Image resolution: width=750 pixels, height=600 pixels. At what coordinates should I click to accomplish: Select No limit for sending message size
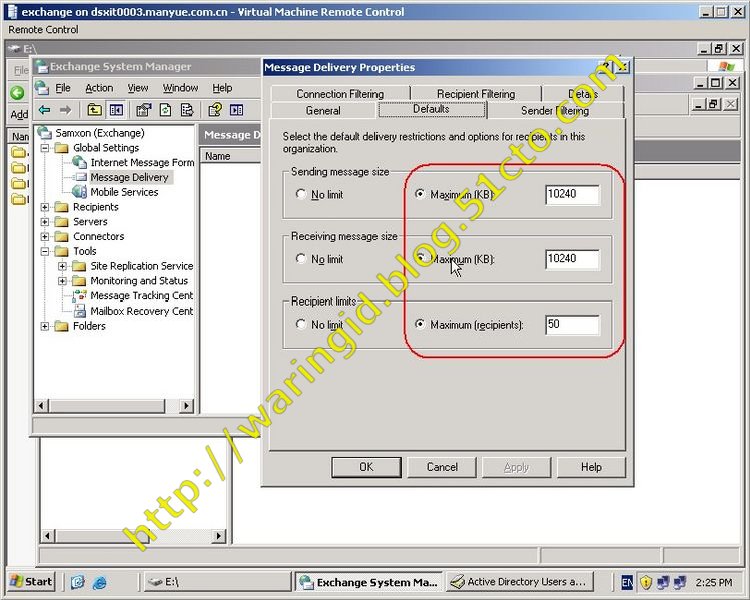pyautogui.click(x=302, y=195)
